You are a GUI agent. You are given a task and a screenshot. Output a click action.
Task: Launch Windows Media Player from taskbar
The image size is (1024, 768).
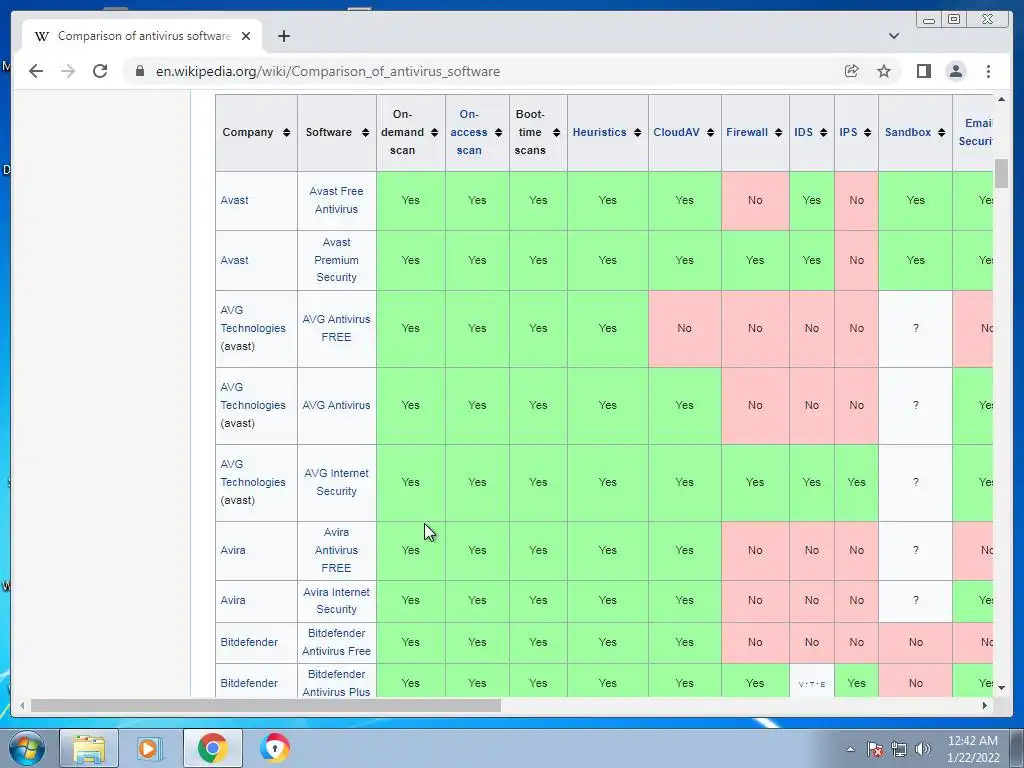150,748
